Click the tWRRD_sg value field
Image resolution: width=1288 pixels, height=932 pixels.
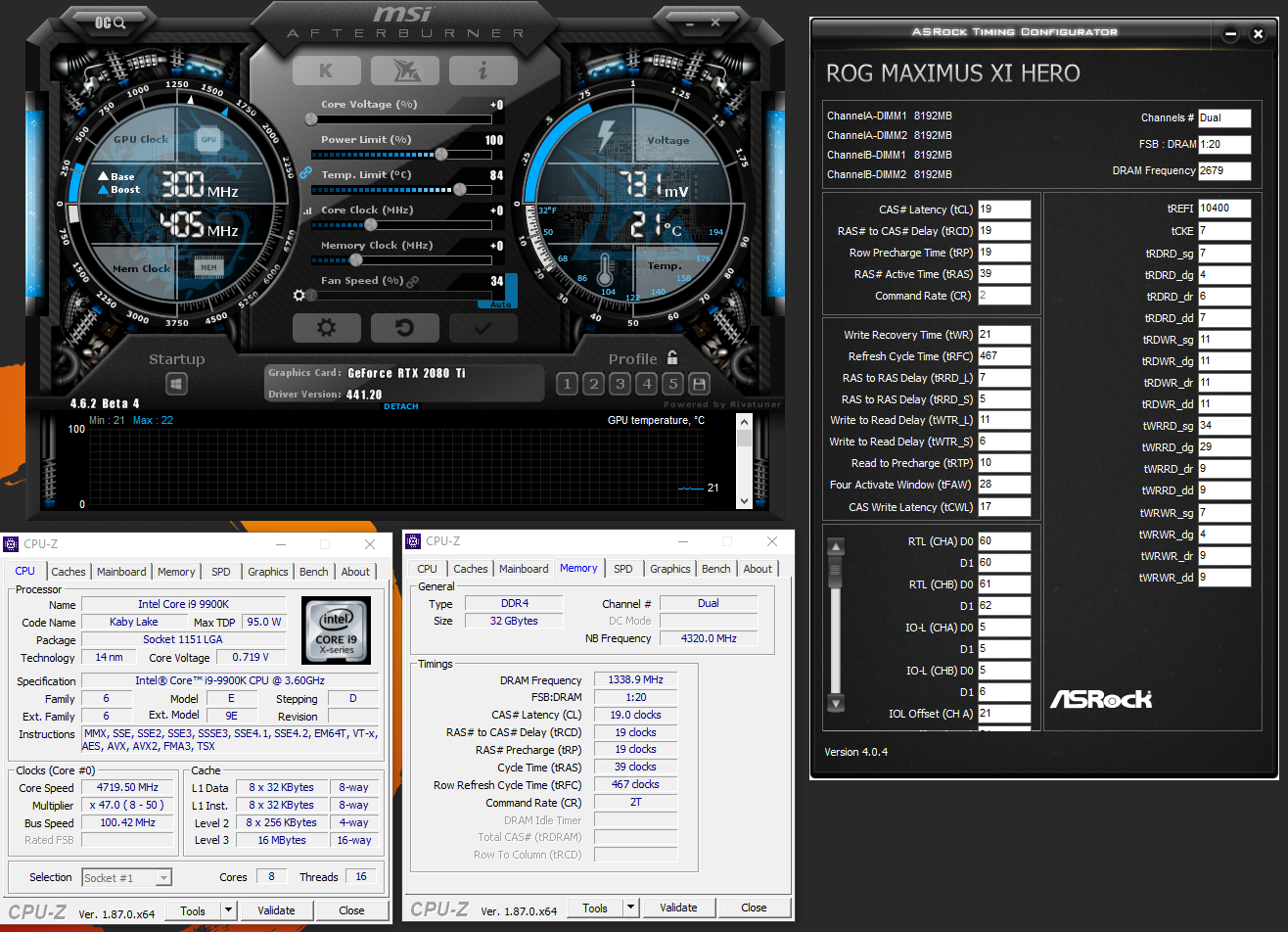[1224, 426]
